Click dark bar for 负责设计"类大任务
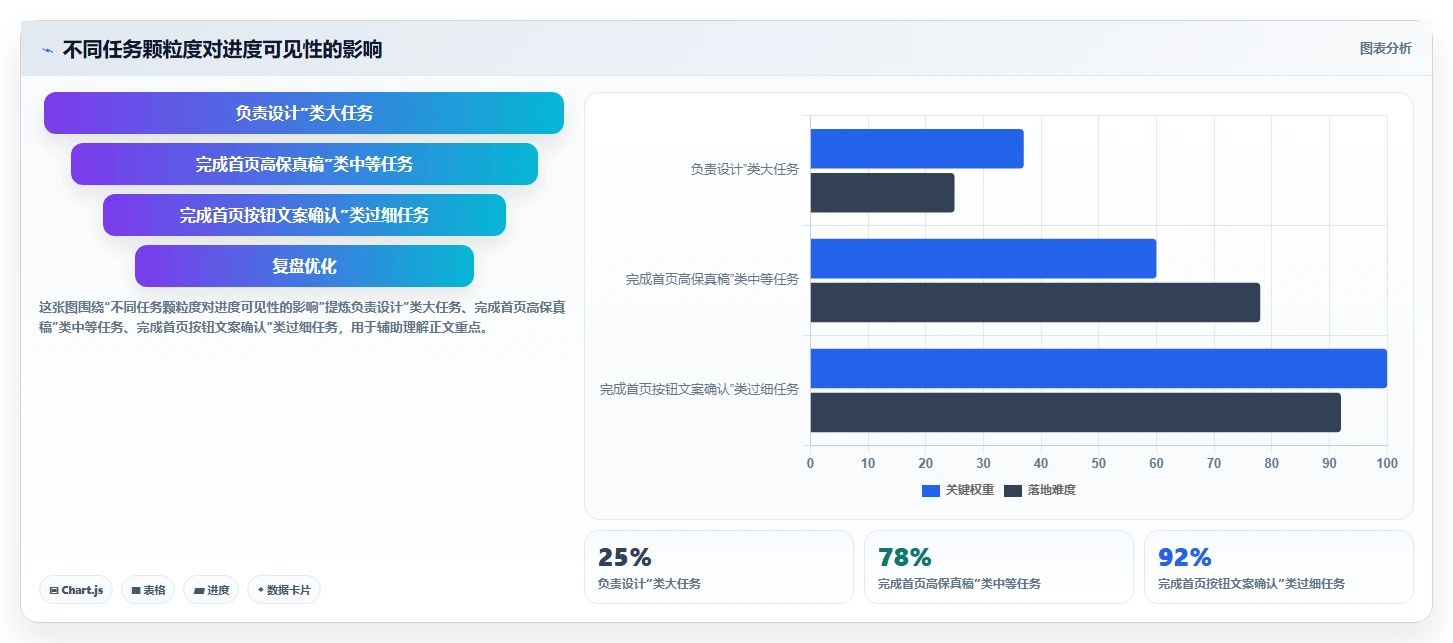This screenshot has width=1453, height=643. 882,192
